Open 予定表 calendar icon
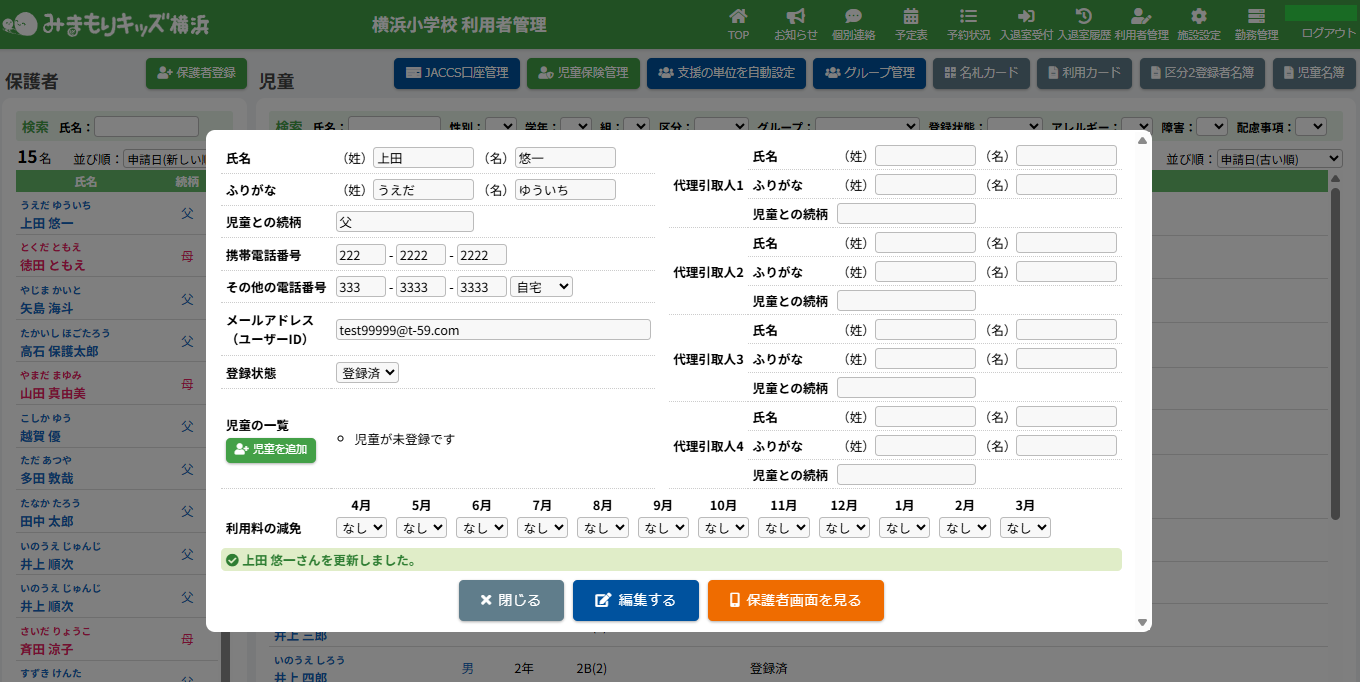Screen dimensions: 1360x682 pos(911,23)
